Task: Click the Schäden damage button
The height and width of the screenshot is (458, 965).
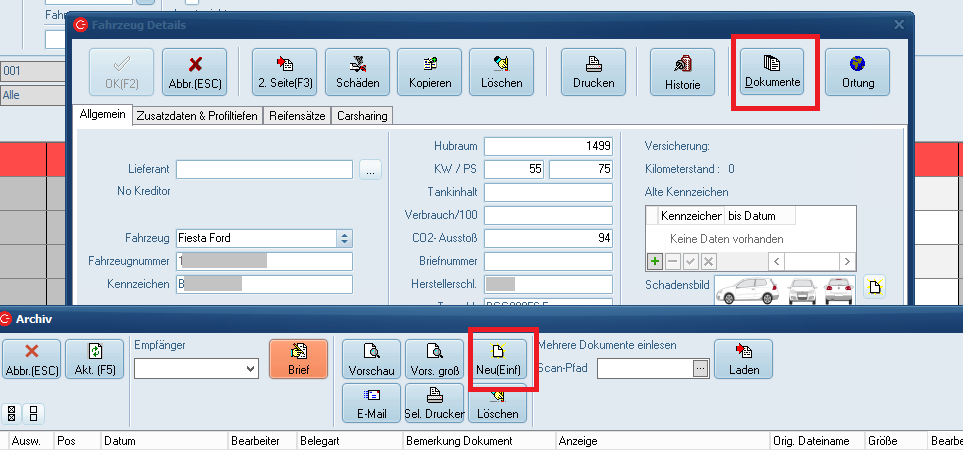Action: point(357,72)
